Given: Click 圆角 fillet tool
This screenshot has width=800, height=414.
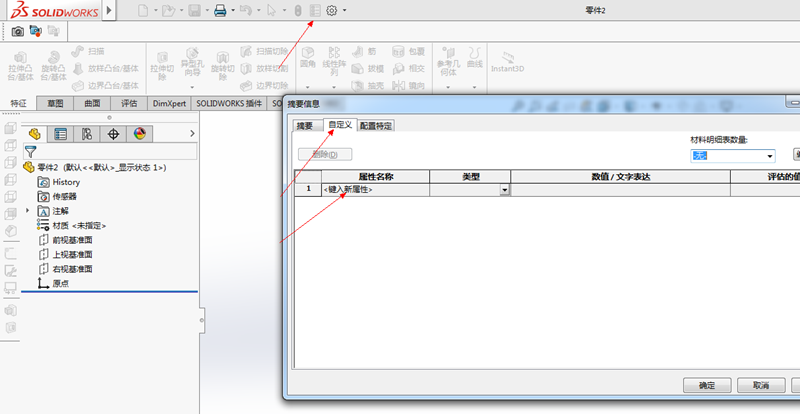Looking at the screenshot, I should pos(308,58).
